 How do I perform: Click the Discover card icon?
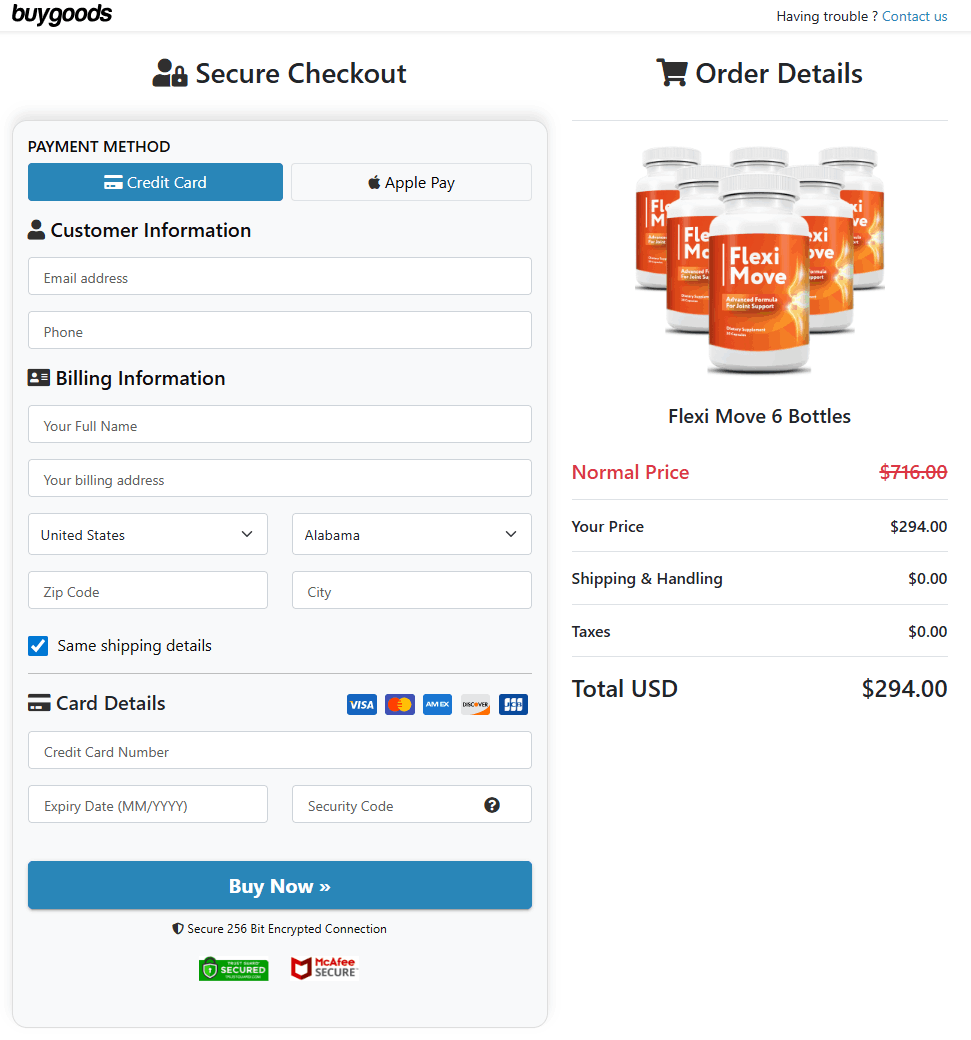(x=475, y=705)
